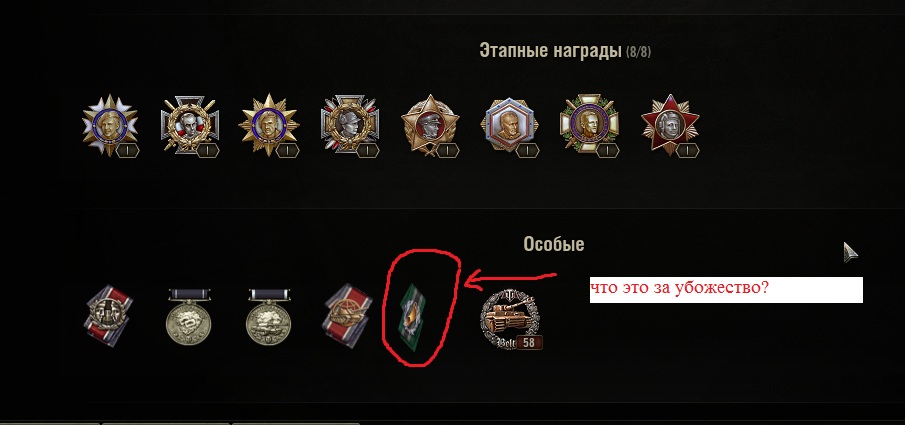Select the Tiger tank Belt badge
Screen dimensions: 905x425
(x=510, y=319)
